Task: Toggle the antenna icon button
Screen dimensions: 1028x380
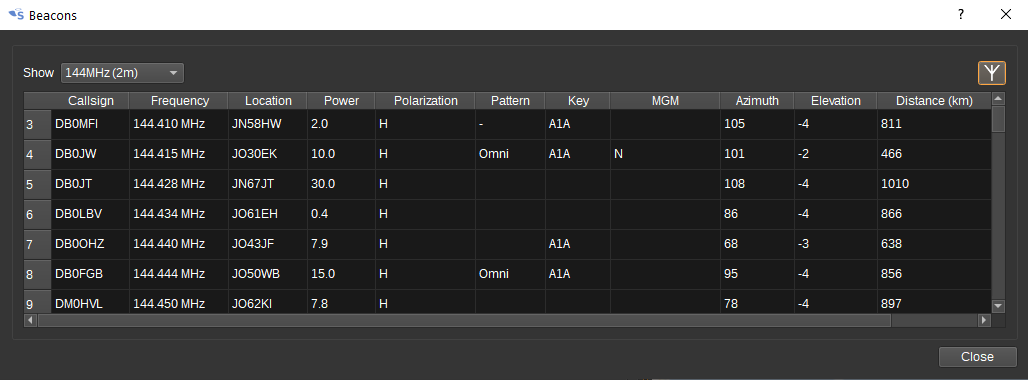Action: tap(992, 73)
